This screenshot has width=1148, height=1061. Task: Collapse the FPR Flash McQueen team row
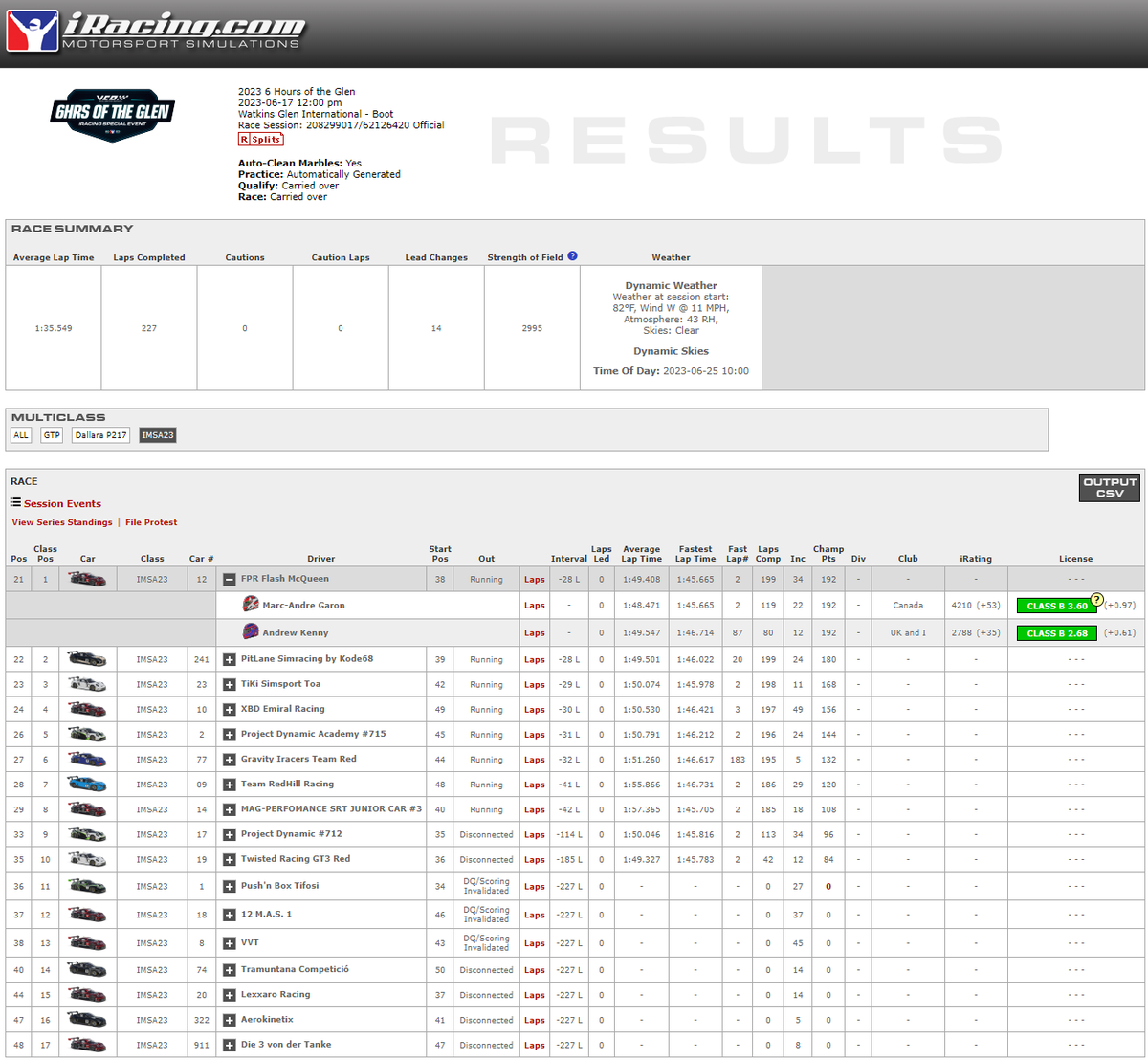point(229,579)
